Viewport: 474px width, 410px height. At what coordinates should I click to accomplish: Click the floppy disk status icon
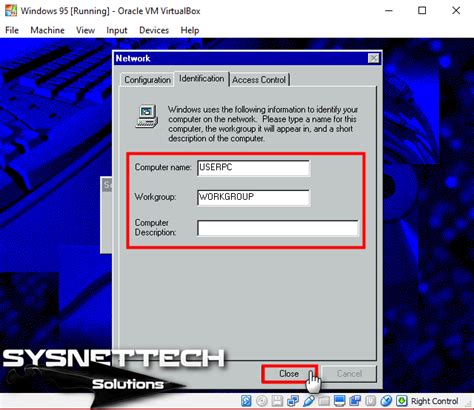pyautogui.click(x=277, y=401)
